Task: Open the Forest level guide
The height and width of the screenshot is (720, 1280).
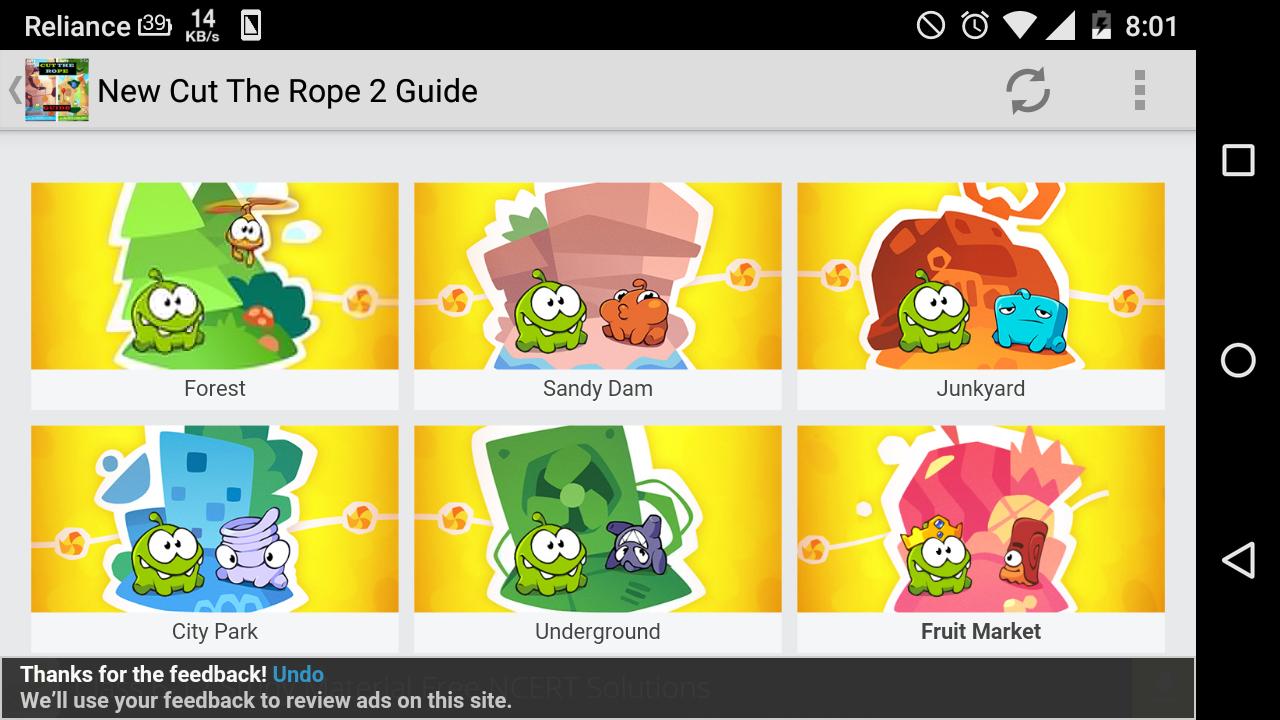Action: tap(214, 295)
